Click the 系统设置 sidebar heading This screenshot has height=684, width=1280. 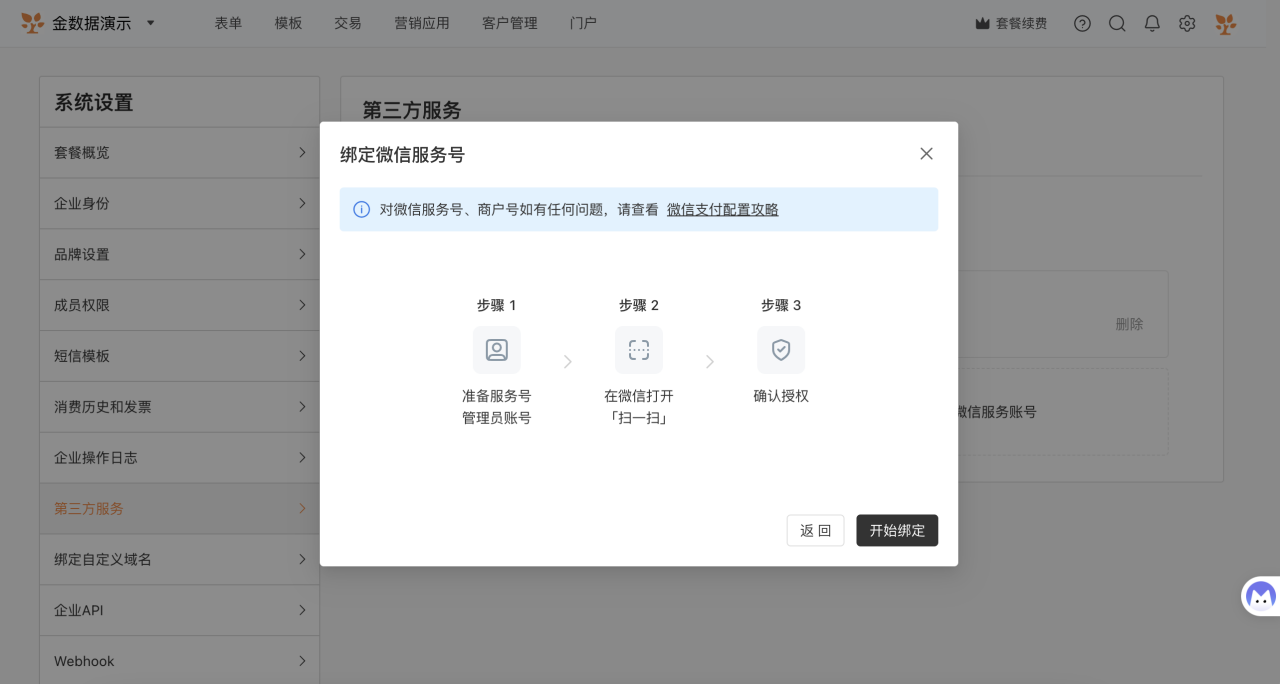94,102
